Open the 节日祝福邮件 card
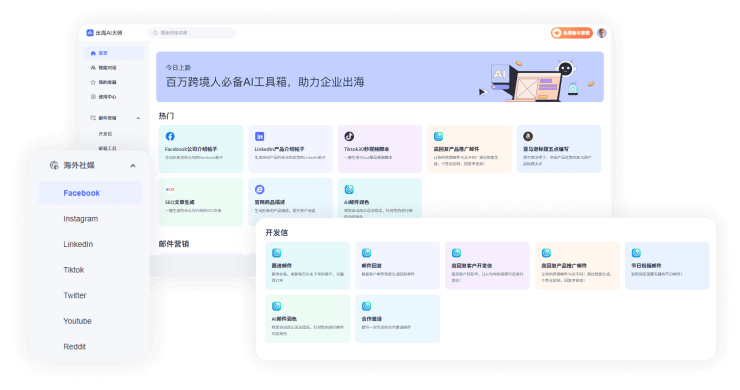This screenshot has width=740, height=390. tap(667, 265)
